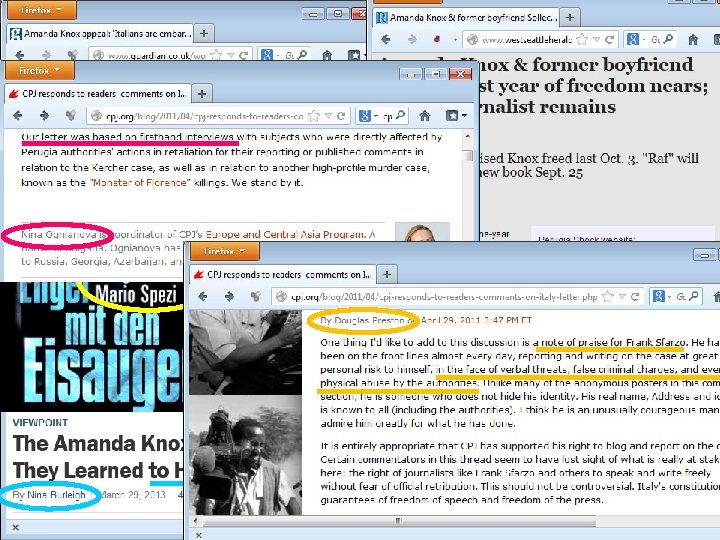Open URL history dropdown in front CPJ window
Image resolution: width=720 pixels, height=540 pixels.
[x=622, y=297]
